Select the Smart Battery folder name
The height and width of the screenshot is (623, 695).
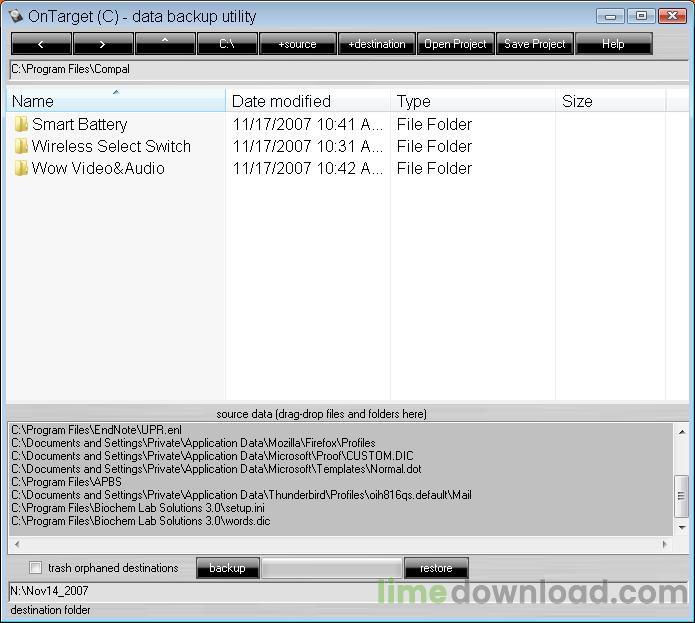pos(80,125)
